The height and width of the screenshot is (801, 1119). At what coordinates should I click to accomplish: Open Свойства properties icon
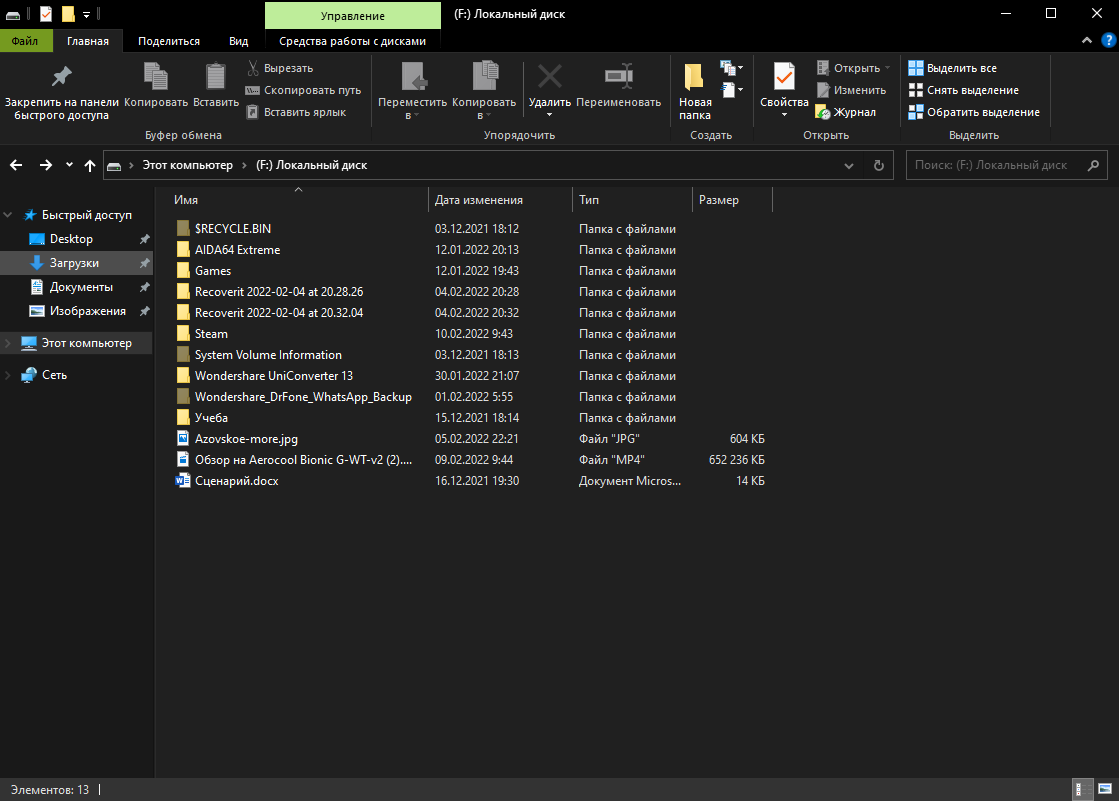click(x=784, y=77)
